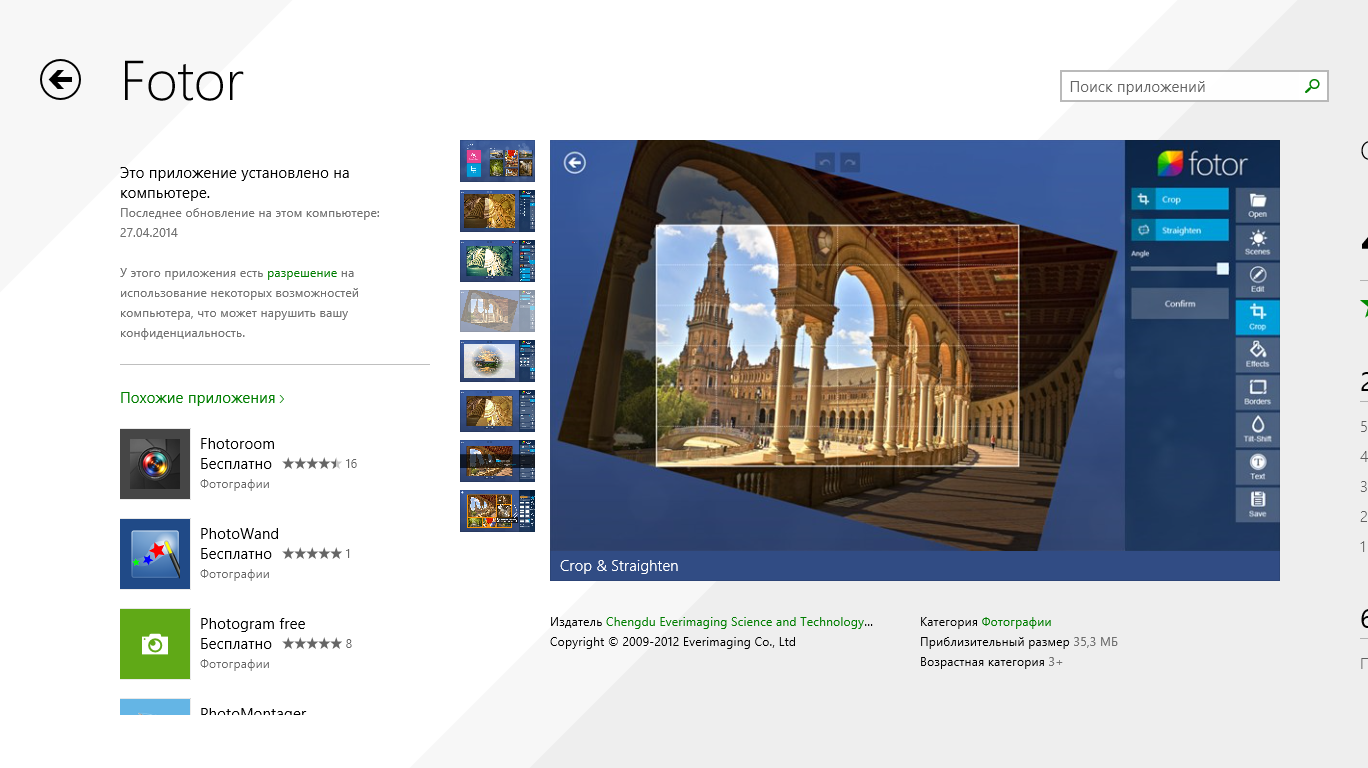Click Бесплатно price under PhotoWand
Image resolution: width=1368 pixels, height=768 pixels.
tap(236, 554)
